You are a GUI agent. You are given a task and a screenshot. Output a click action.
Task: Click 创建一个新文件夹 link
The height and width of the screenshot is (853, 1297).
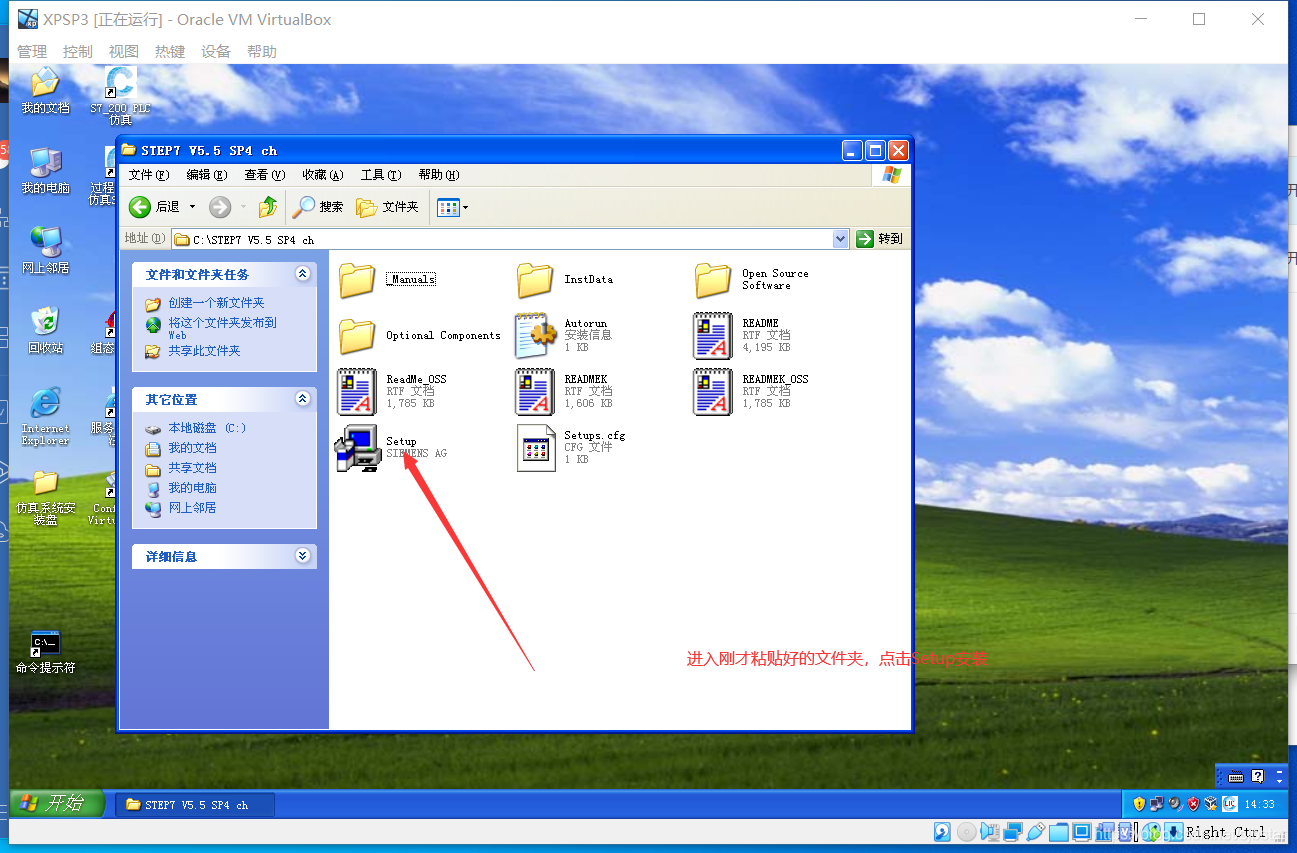tap(216, 303)
